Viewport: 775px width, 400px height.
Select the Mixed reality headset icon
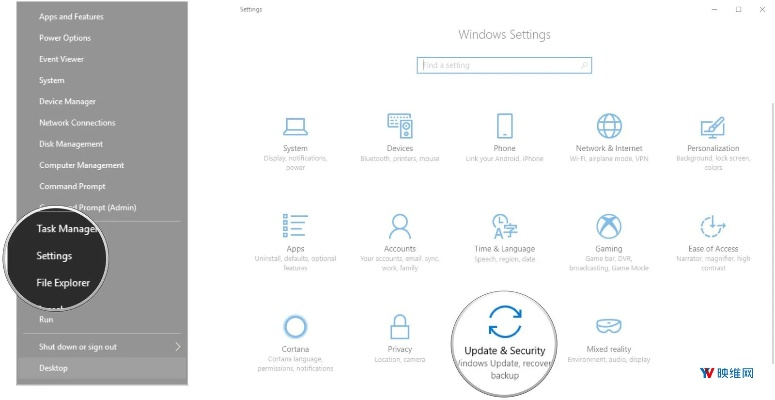(x=609, y=326)
